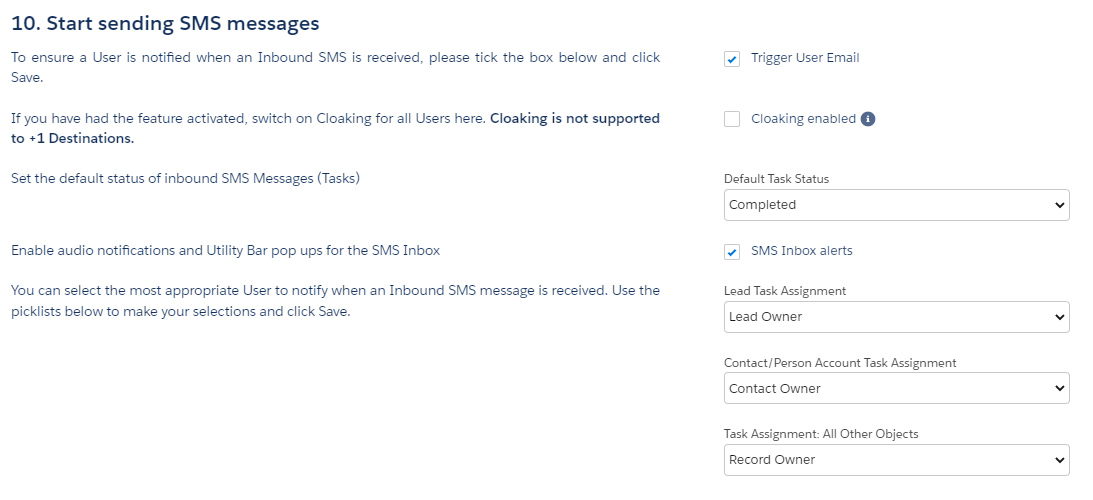This screenshot has width=1093, height=500.
Task: Open the Lead Task Assignment picklist
Action: [896, 317]
